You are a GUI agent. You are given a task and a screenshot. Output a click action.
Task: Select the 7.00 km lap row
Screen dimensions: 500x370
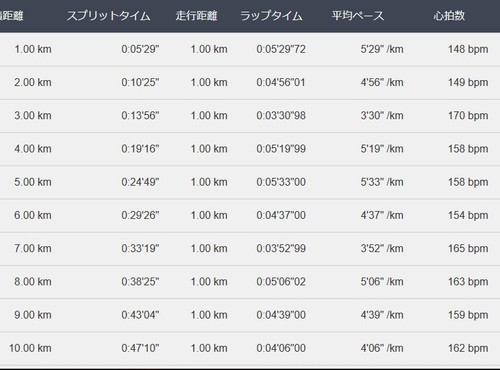250,249
